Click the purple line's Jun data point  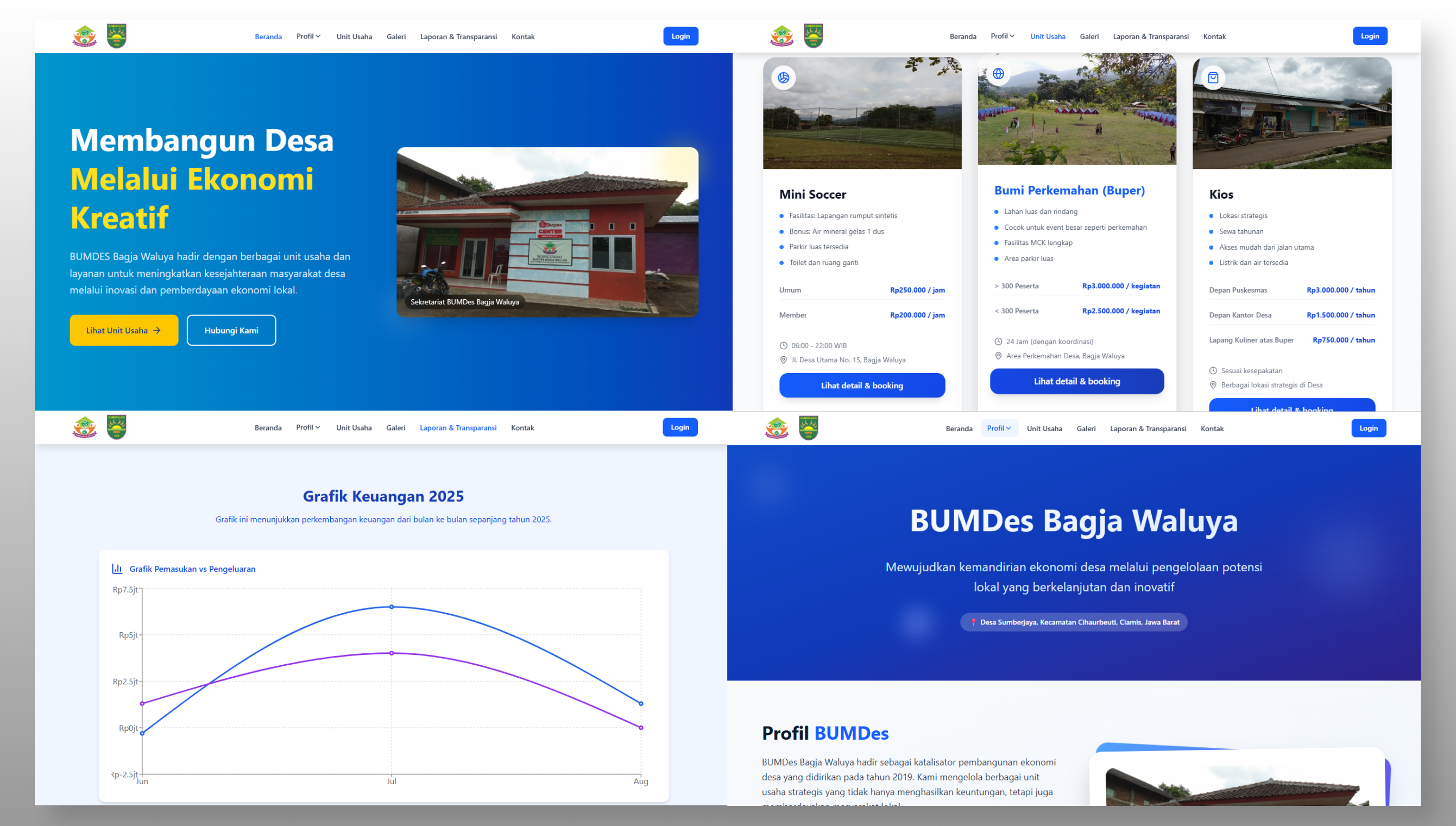click(142, 703)
